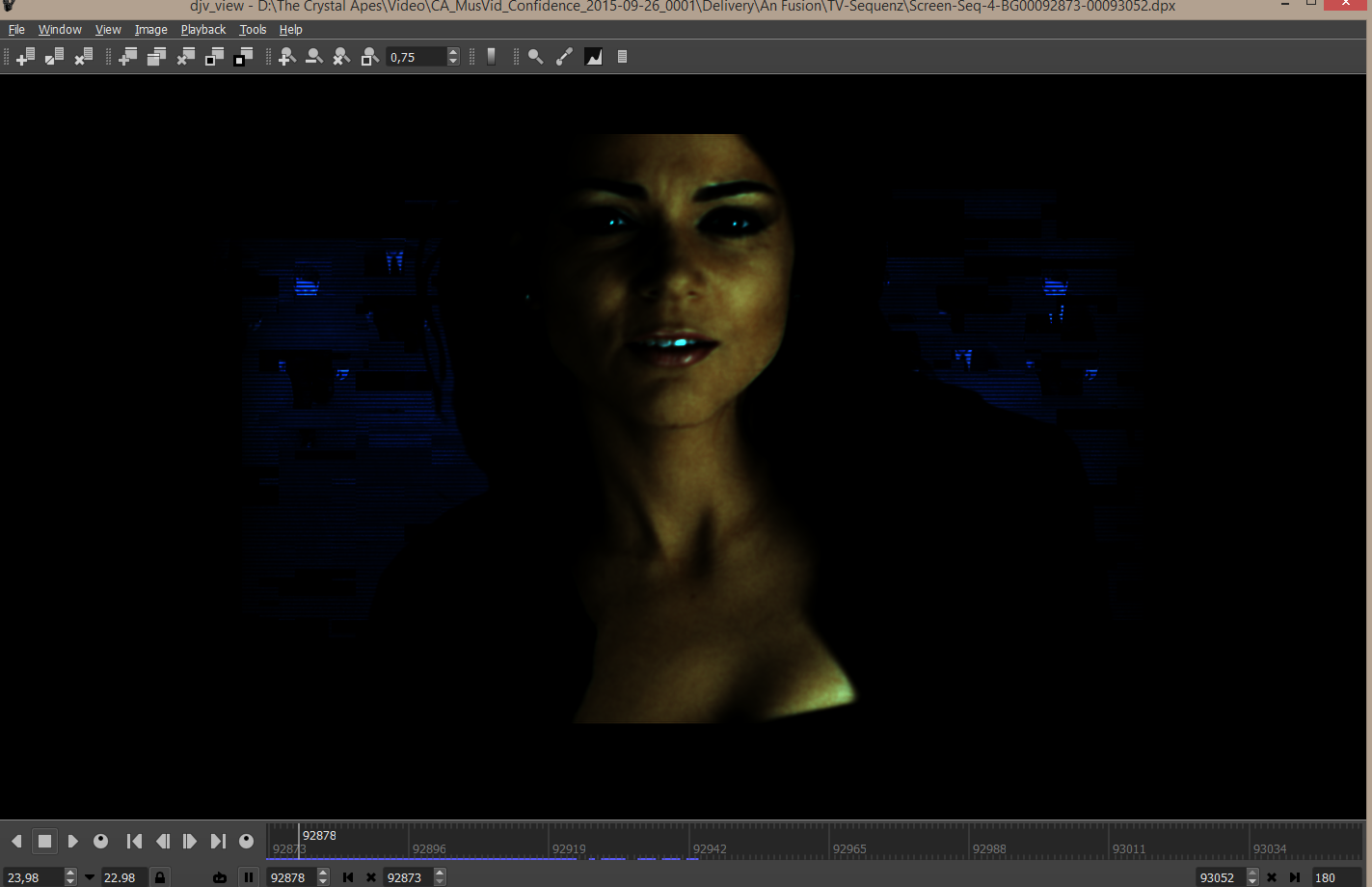Adjust the 23,98 speed spinner arrows
The height and width of the screenshot is (887, 1372).
pyautogui.click(x=70, y=877)
